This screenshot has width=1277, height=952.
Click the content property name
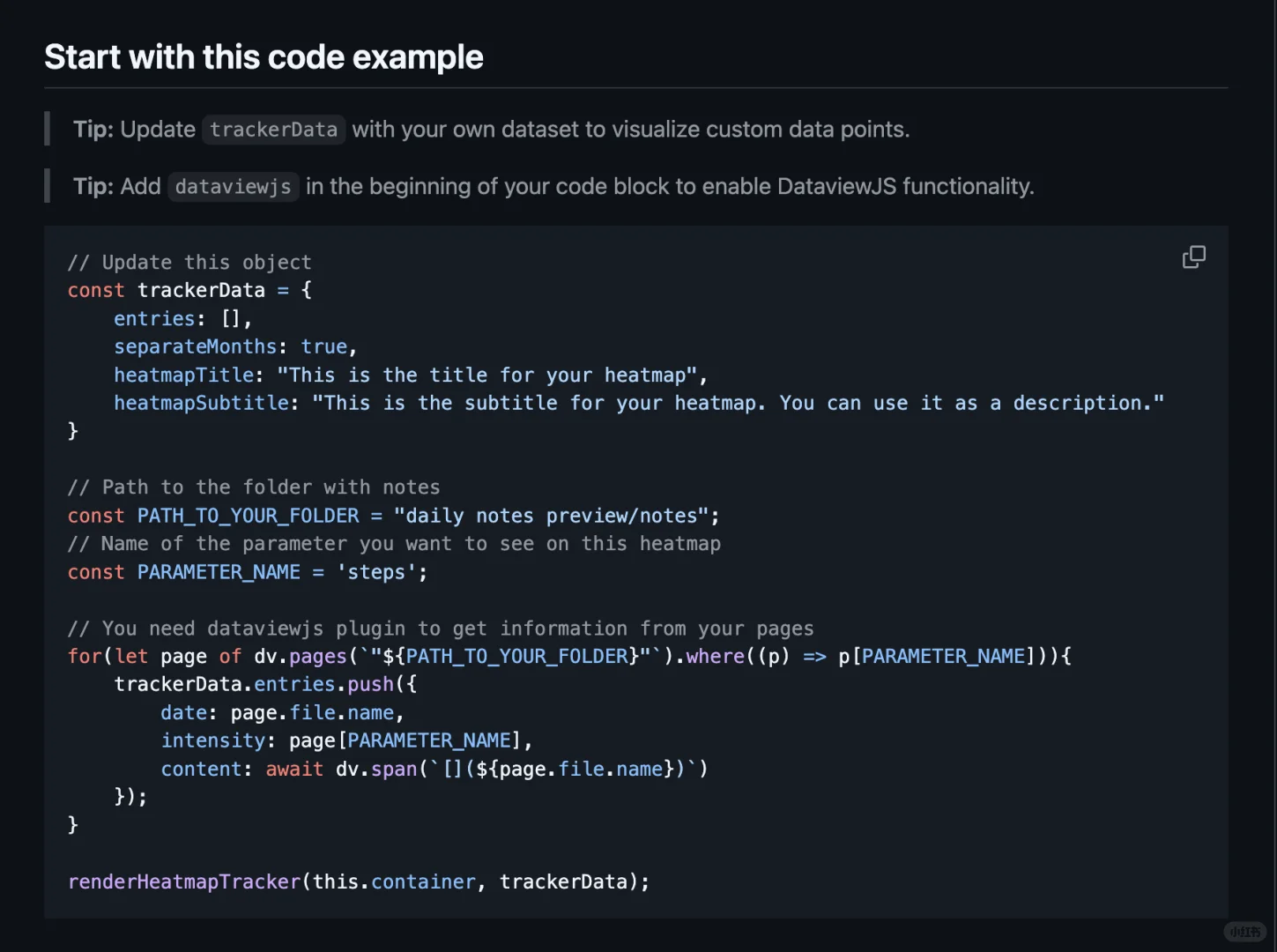tap(201, 770)
